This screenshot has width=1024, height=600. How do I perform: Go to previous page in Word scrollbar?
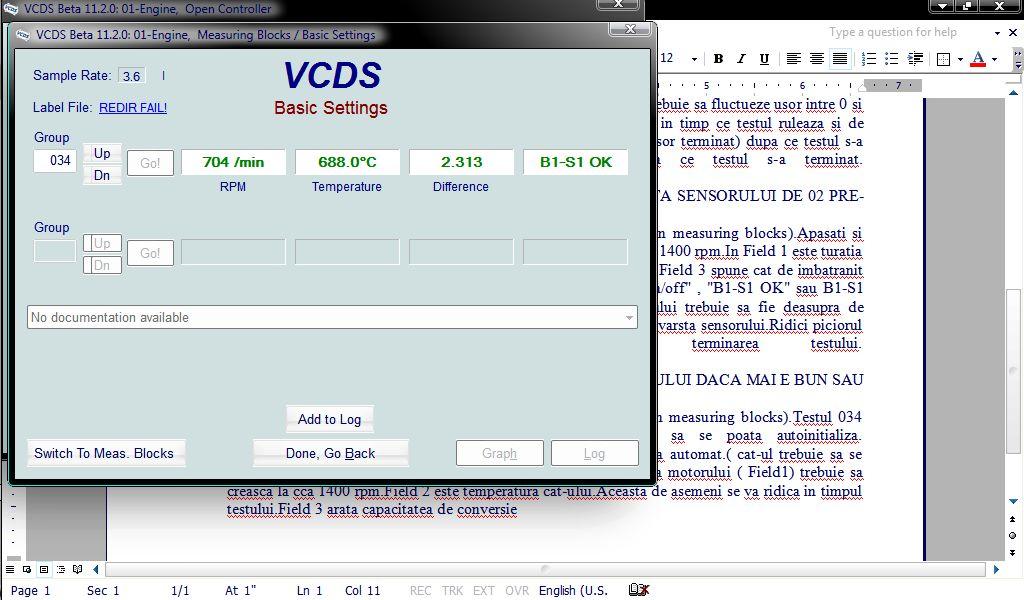click(x=1012, y=520)
